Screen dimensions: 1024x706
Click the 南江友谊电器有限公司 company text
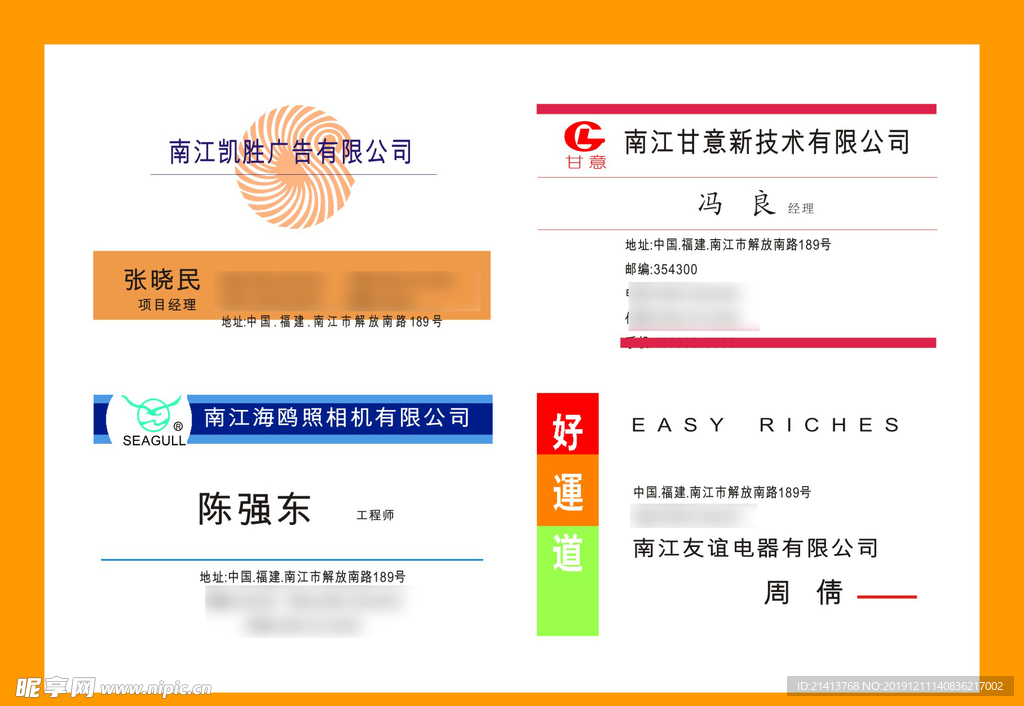755,548
